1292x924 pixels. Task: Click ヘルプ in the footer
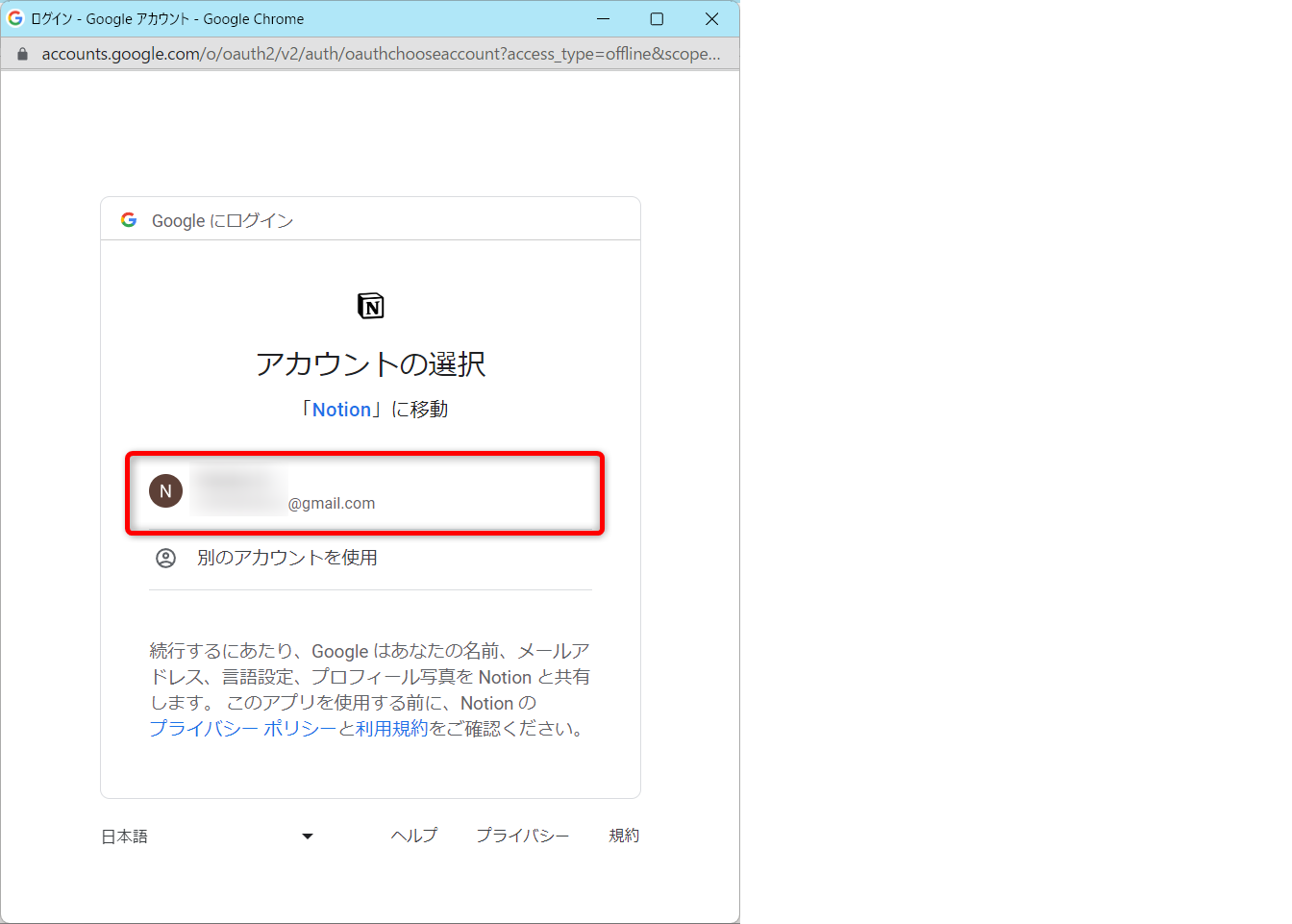click(413, 836)
